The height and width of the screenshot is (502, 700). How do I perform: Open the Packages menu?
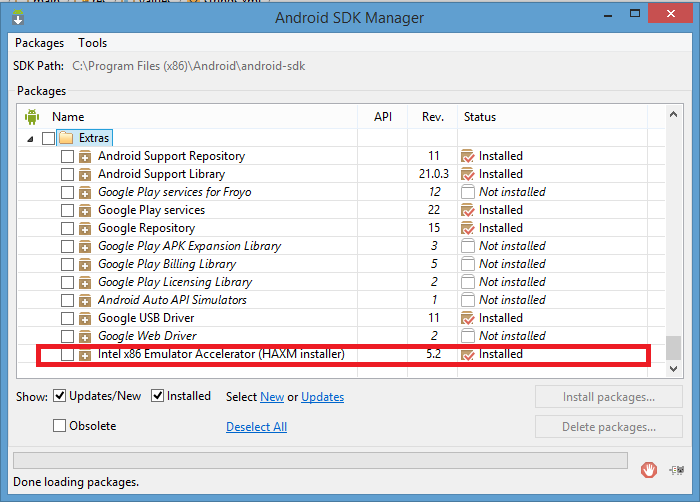39,43
